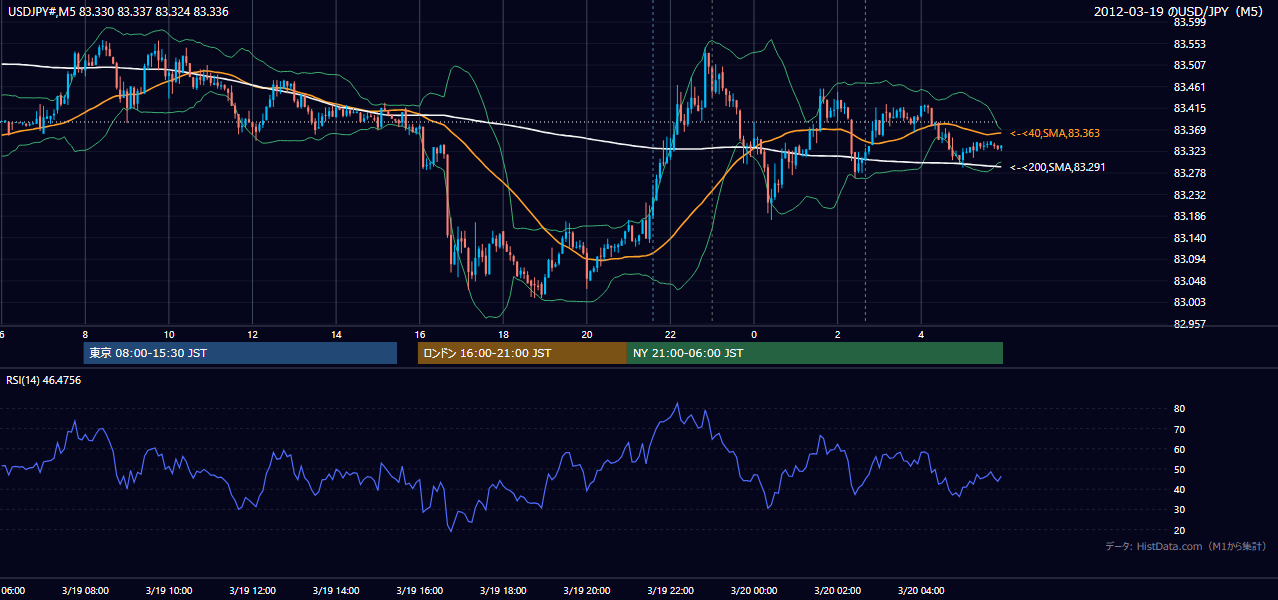
Task: Click the 3/20 00:00 time axis label
Action: tap(754, 591)
